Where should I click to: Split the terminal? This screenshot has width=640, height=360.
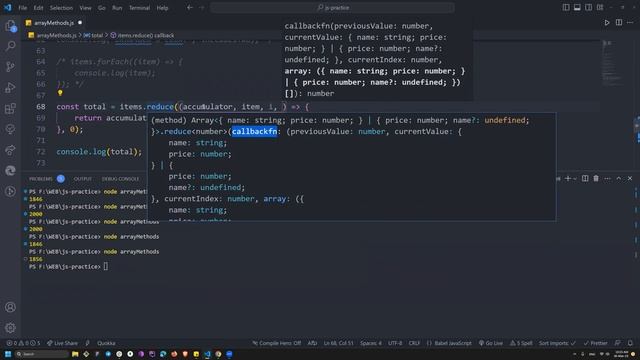coord(585,178)
